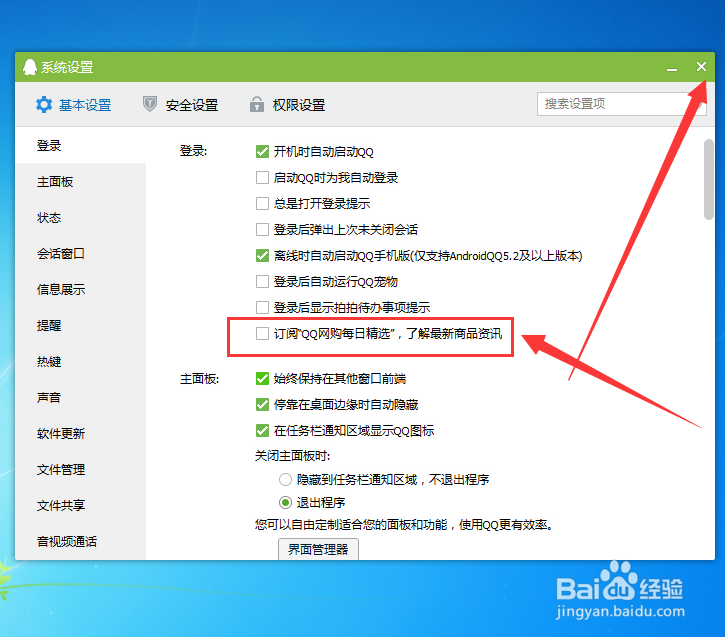Click the lock icon beside 权限设置
The width and height of the screenshot is (725, 637).
257,104
